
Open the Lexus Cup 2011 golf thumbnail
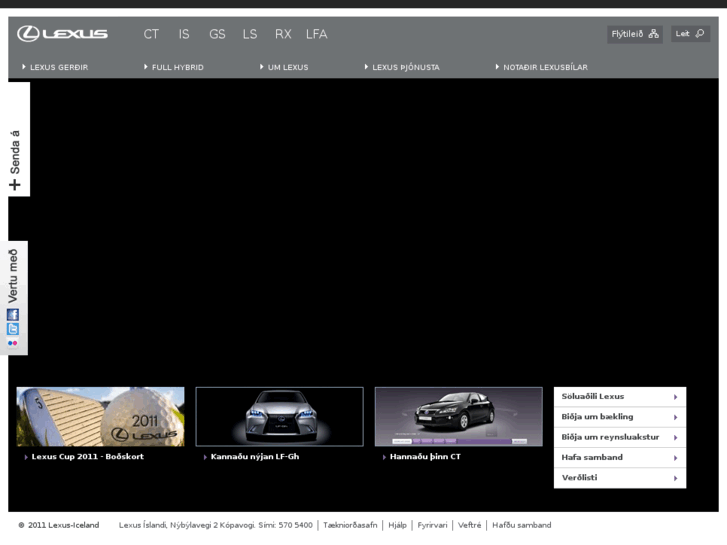pyautogui.click(x=101, y=417)
